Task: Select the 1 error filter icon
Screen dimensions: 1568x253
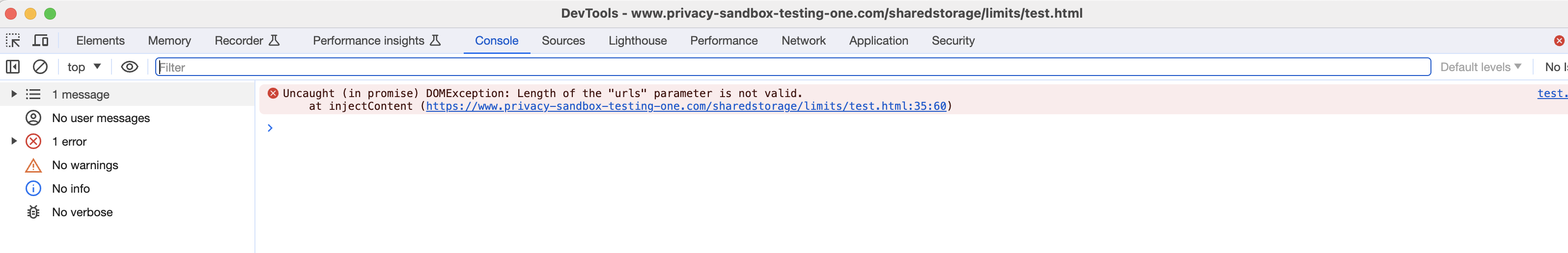Action: coord(33,142)
